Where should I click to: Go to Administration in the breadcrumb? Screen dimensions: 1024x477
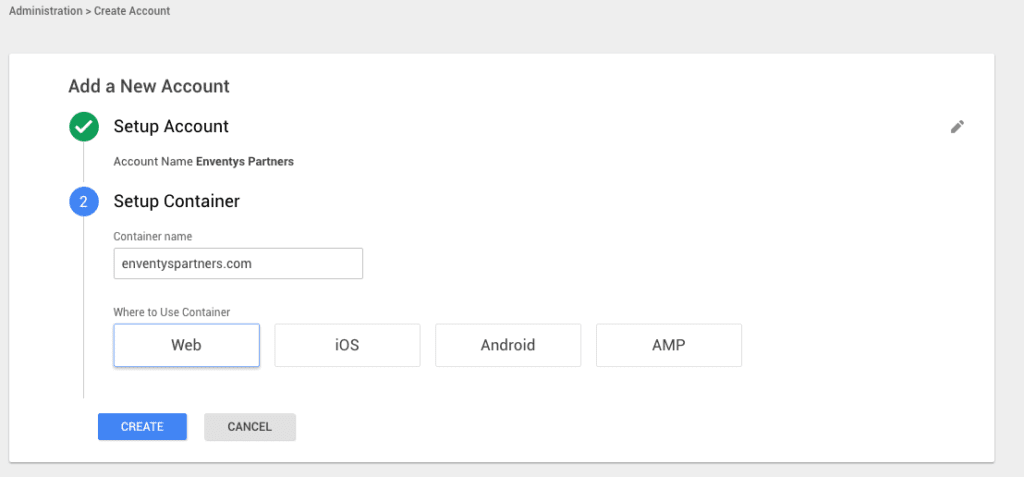click(x=46, y=11)
